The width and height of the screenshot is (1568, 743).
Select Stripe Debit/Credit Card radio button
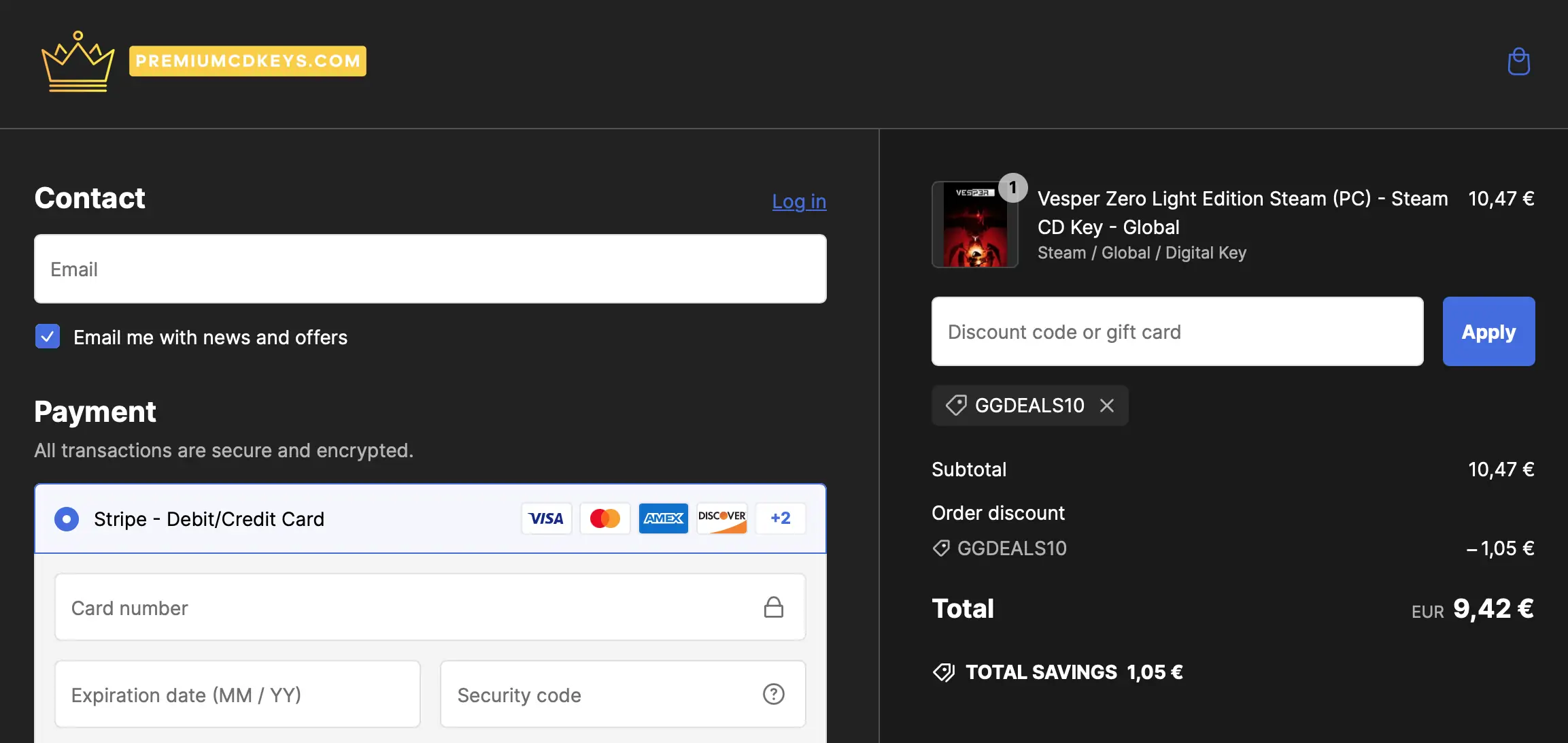pyautogui.click(x=67, y=519)
